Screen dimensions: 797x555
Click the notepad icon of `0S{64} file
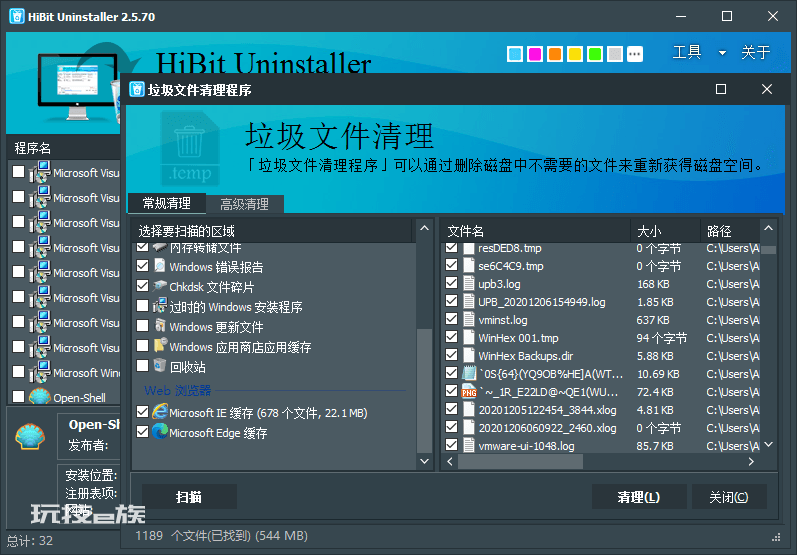(469, 374)
